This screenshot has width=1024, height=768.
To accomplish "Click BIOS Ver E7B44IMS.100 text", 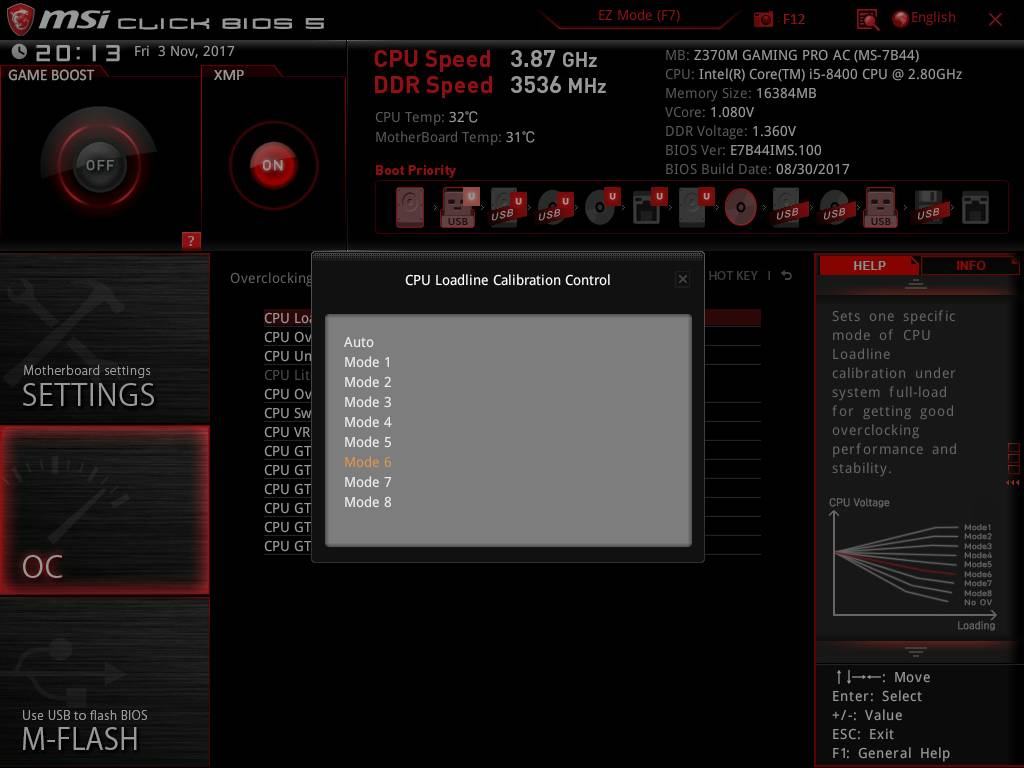I will (x=743, y=150).
